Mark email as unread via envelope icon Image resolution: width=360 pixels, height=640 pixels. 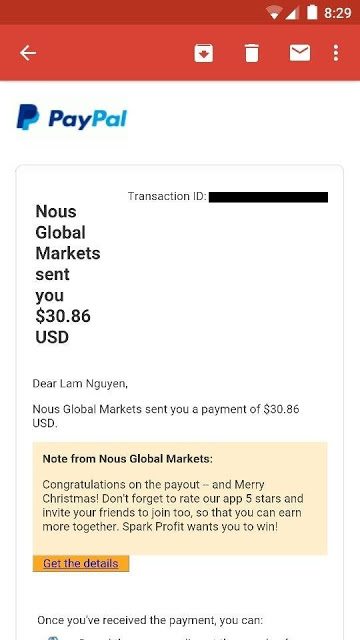pos(300,53)
